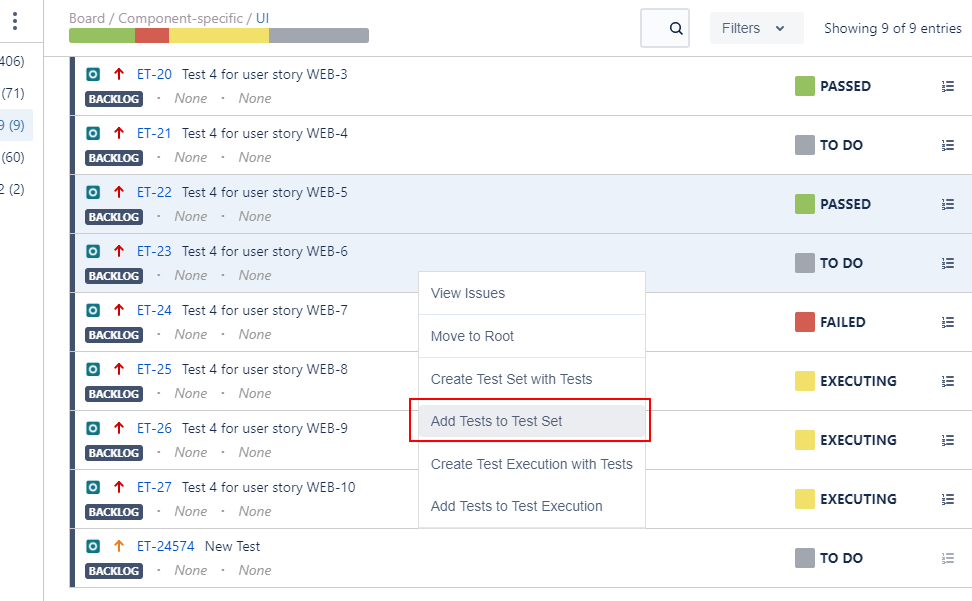Click the TO DO status of ET-21
Image resolution: width=972 pixels, height=601 pixels.
[841, 145]
